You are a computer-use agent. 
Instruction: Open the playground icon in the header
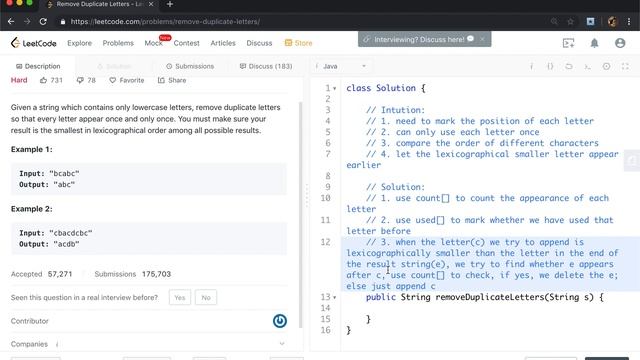click(568, 43)
